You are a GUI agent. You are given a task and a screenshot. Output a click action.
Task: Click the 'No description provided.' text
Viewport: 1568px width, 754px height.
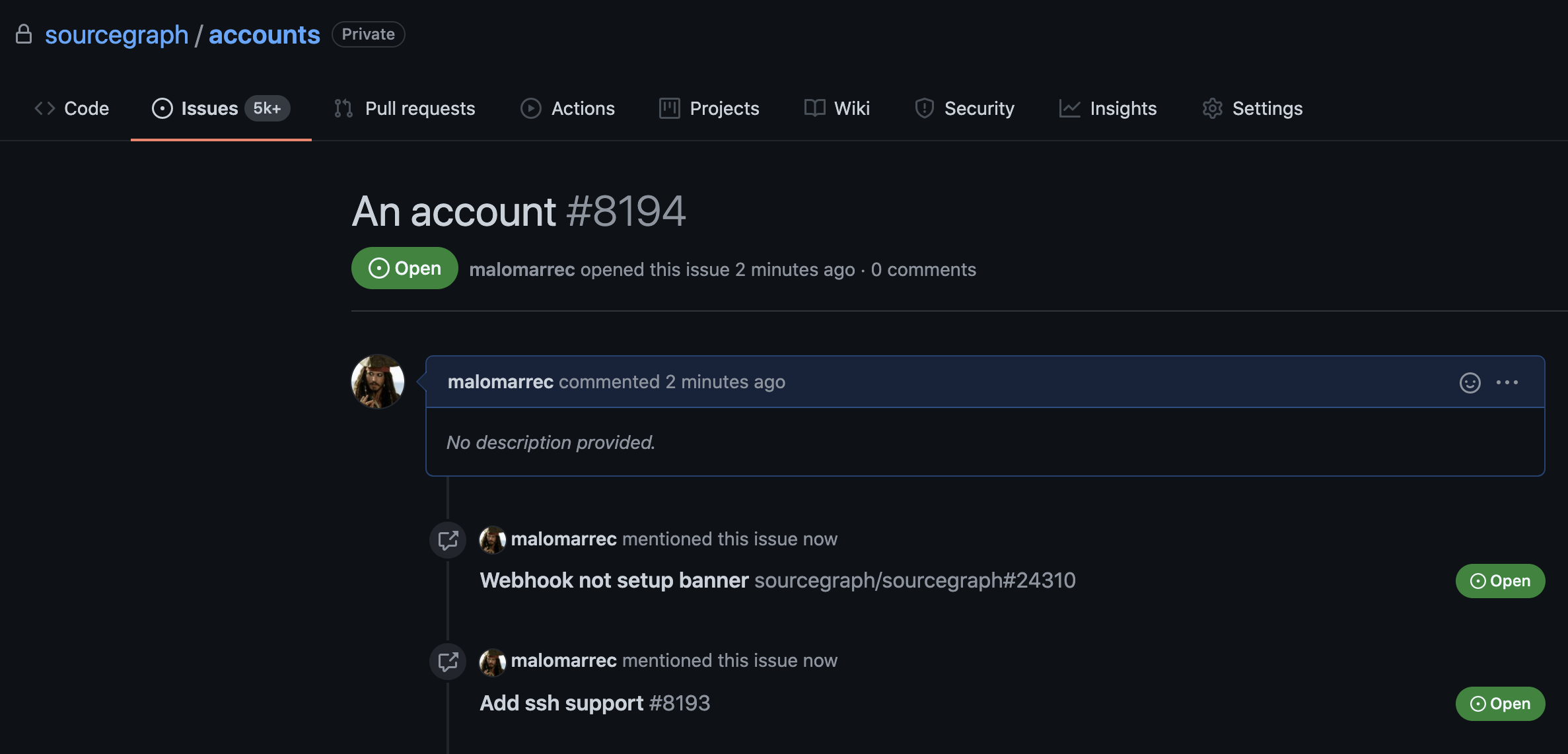[551, 442]
